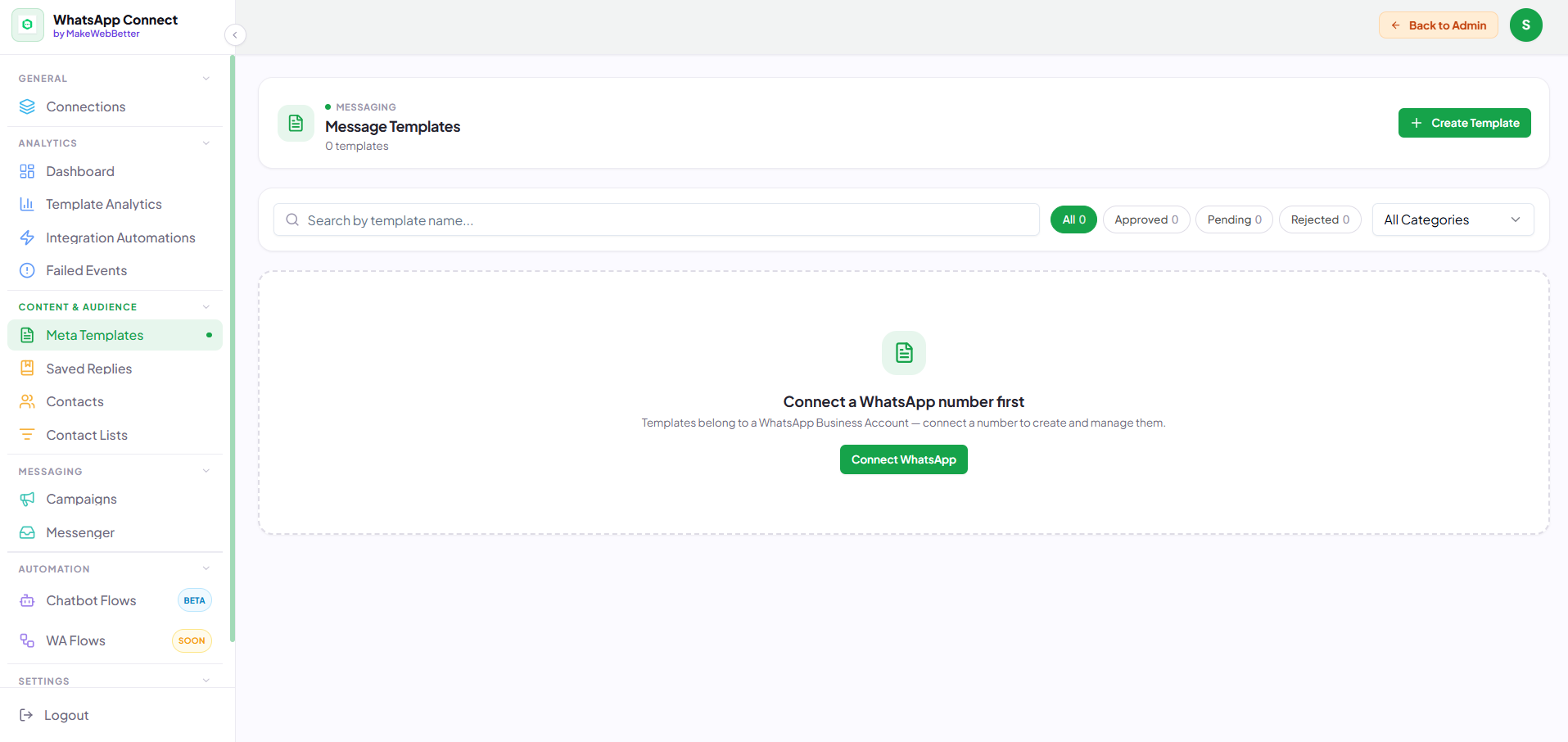The image size is (1568, 742).
Task: Open Failed Events
Action: [115, 270]
